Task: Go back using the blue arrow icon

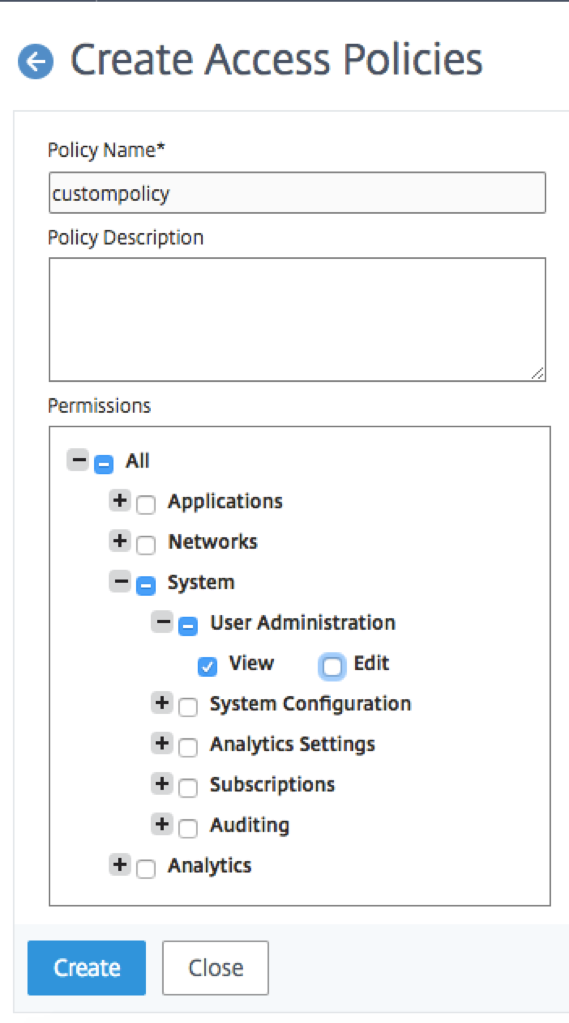Action: point(35,61)
